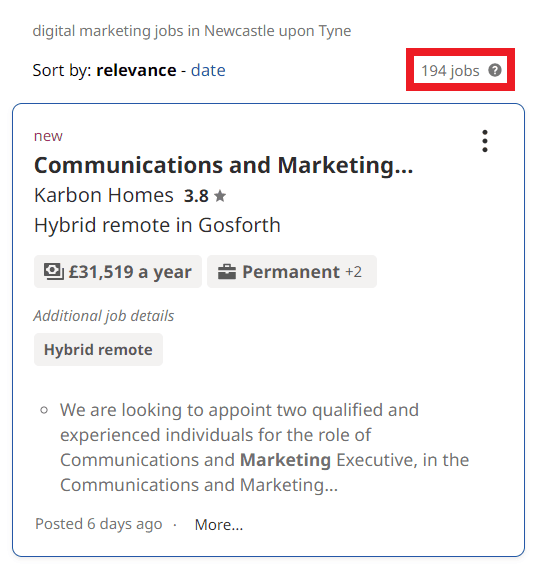The image size is (537, 569).
Task: Open the Communications and Marketing job title
Action: point(224,165)
